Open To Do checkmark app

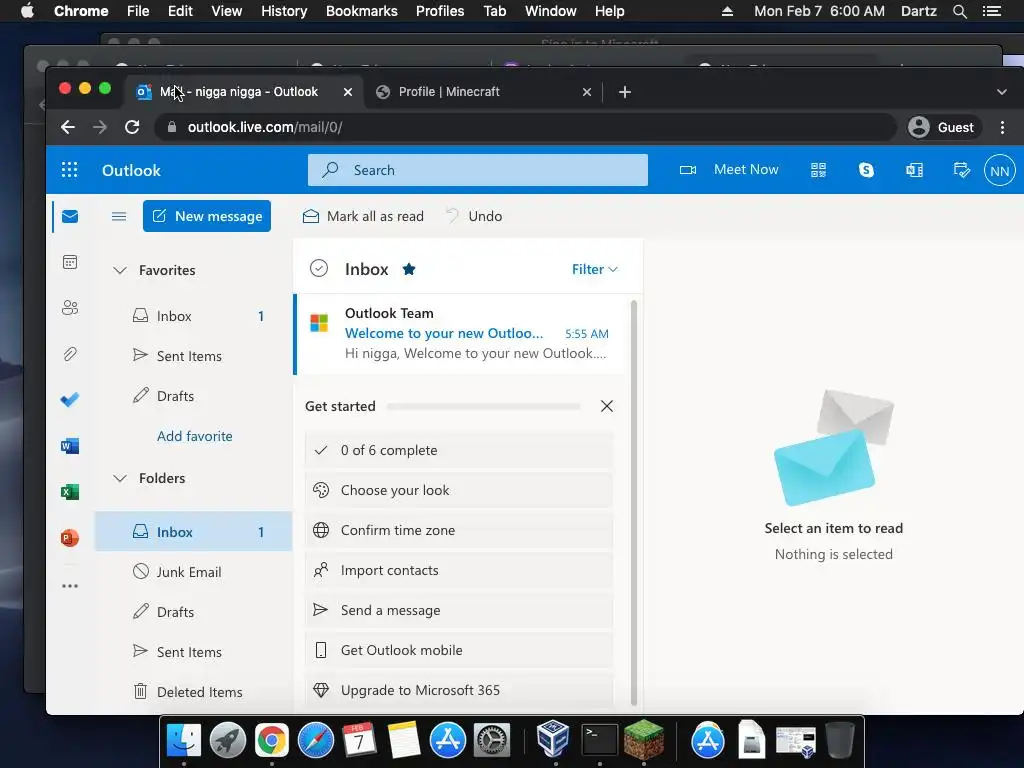70,399
